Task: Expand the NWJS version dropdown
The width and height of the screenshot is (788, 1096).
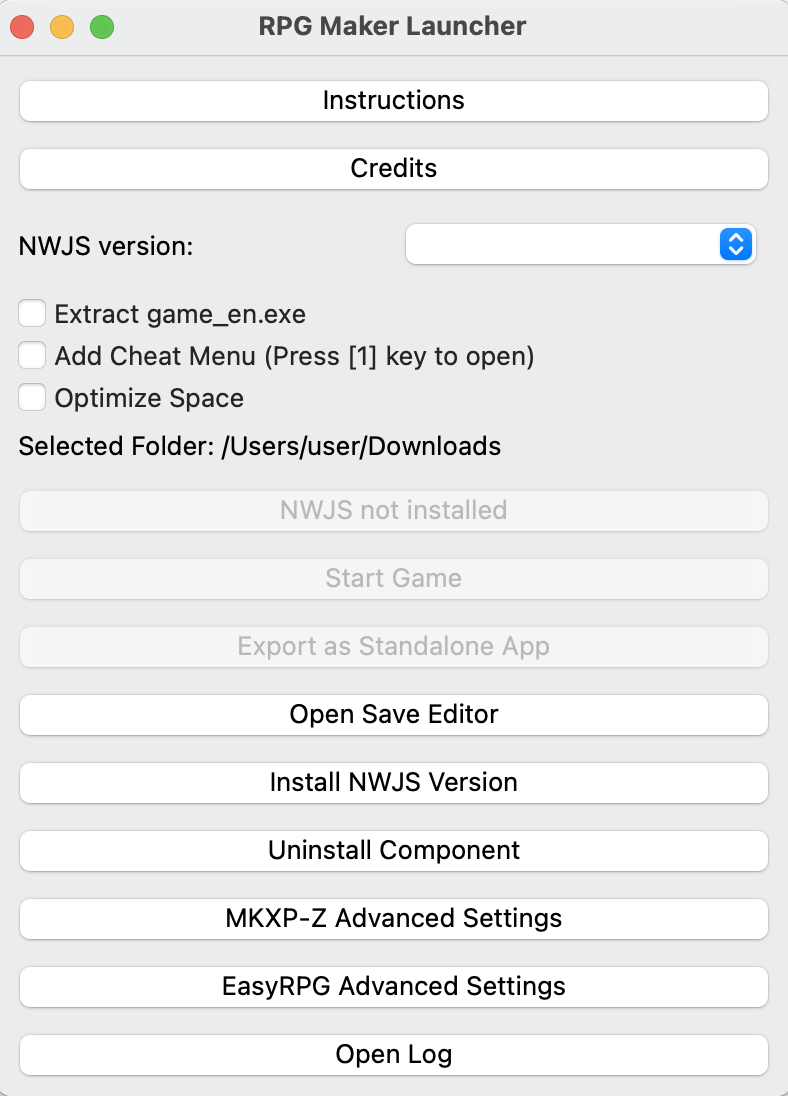Action: point(580,245)
